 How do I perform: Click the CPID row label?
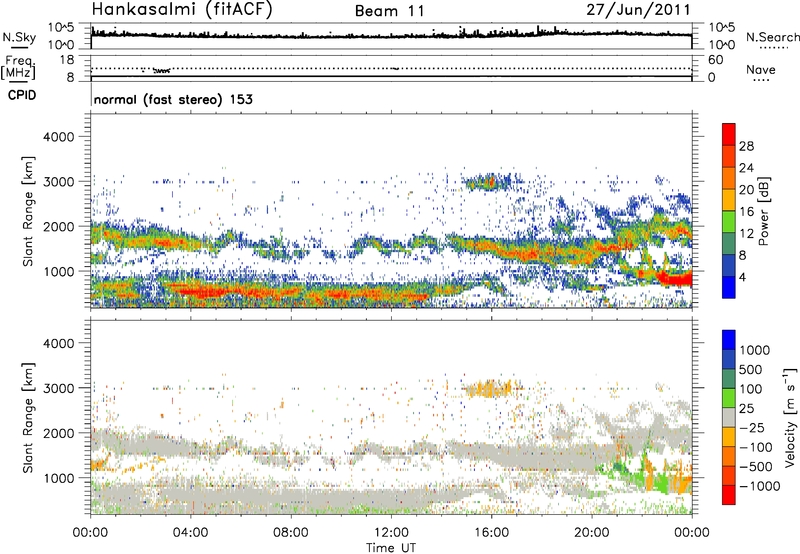pyautogui.click(x=22, y=95)
